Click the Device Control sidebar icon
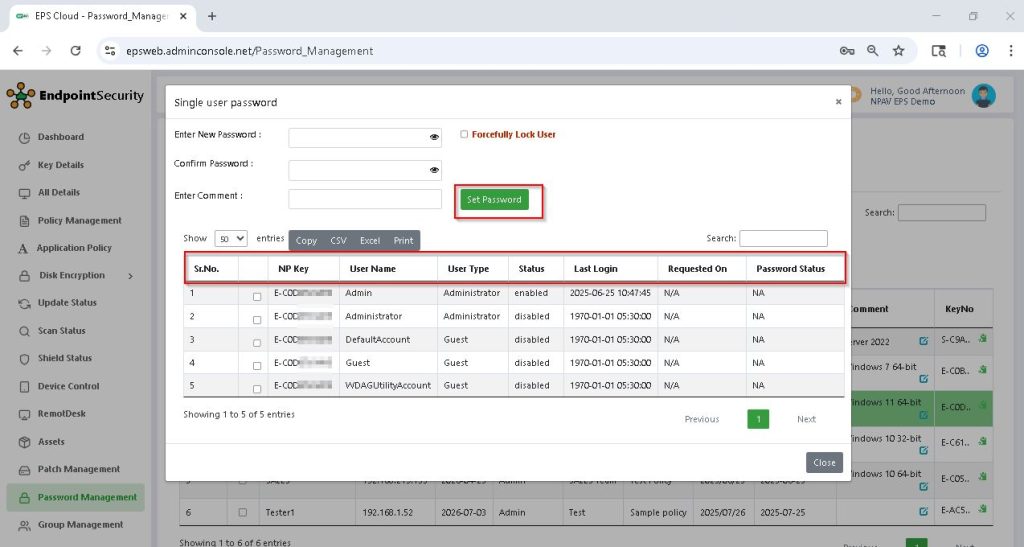1024x547 pixels. pos(25,386)
